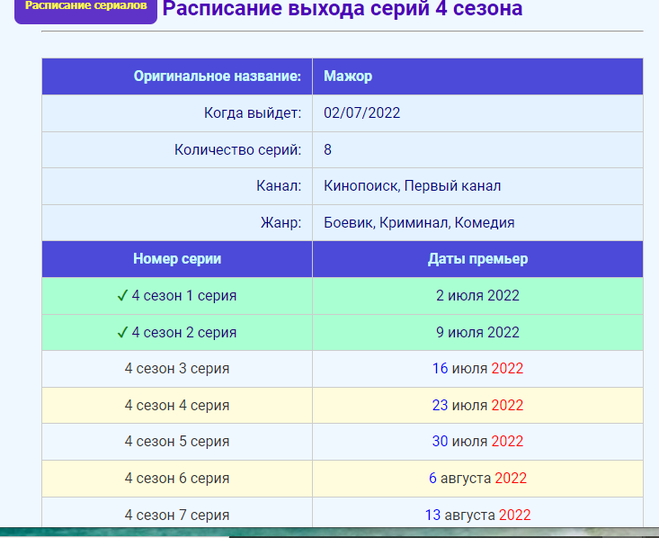Click the premiere date 16 июля 2022
659x538 pixels.
477,369
